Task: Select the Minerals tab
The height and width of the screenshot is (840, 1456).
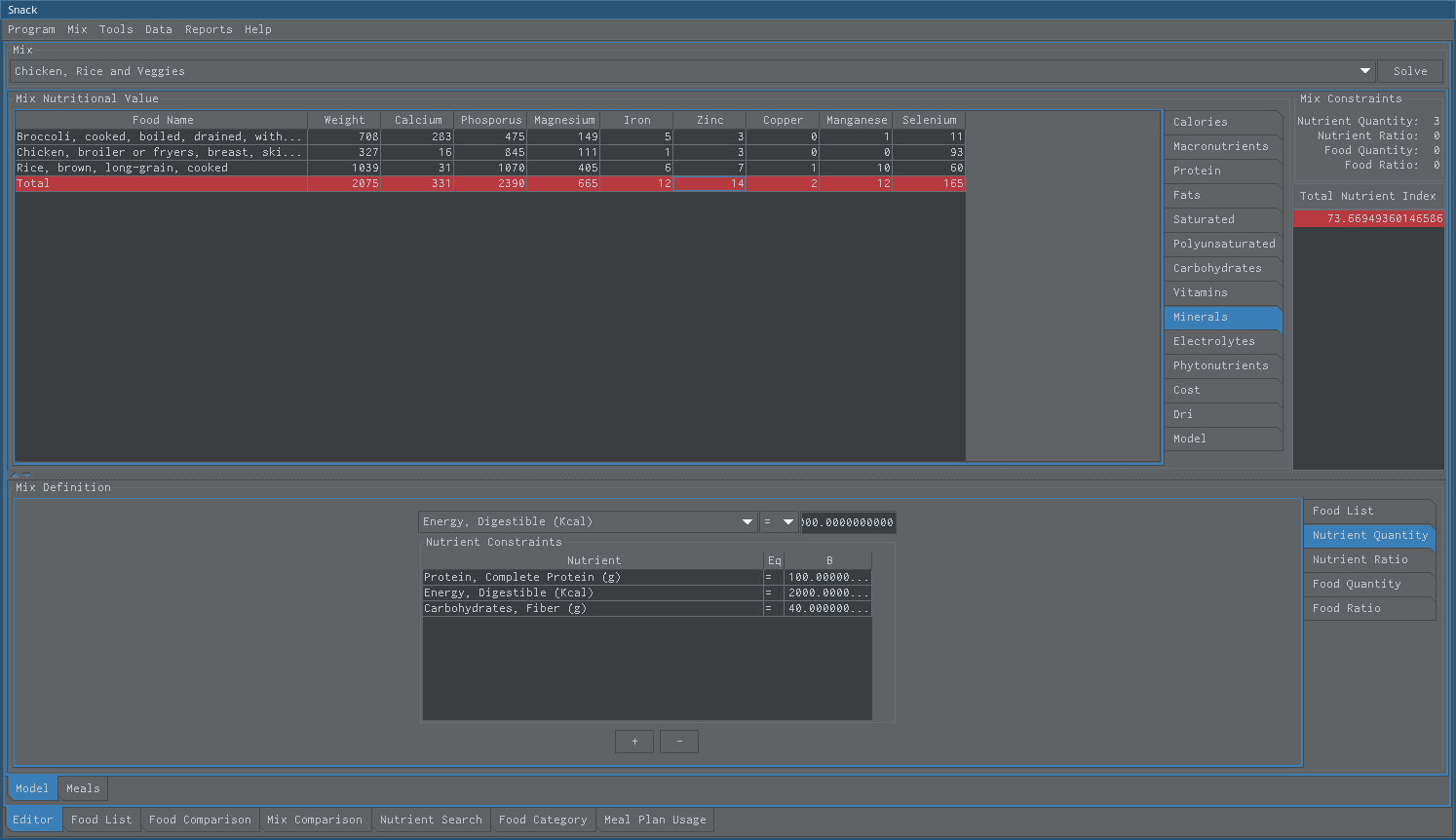Action: [x=1223, y=317]
